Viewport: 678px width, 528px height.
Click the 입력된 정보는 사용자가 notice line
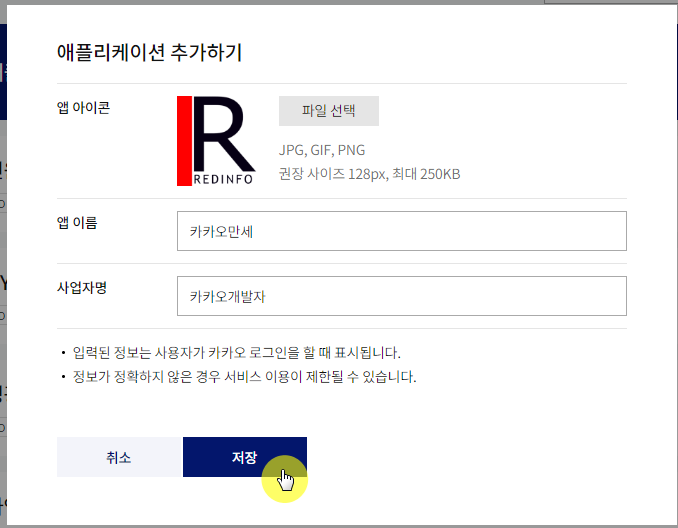click(237, 352)
